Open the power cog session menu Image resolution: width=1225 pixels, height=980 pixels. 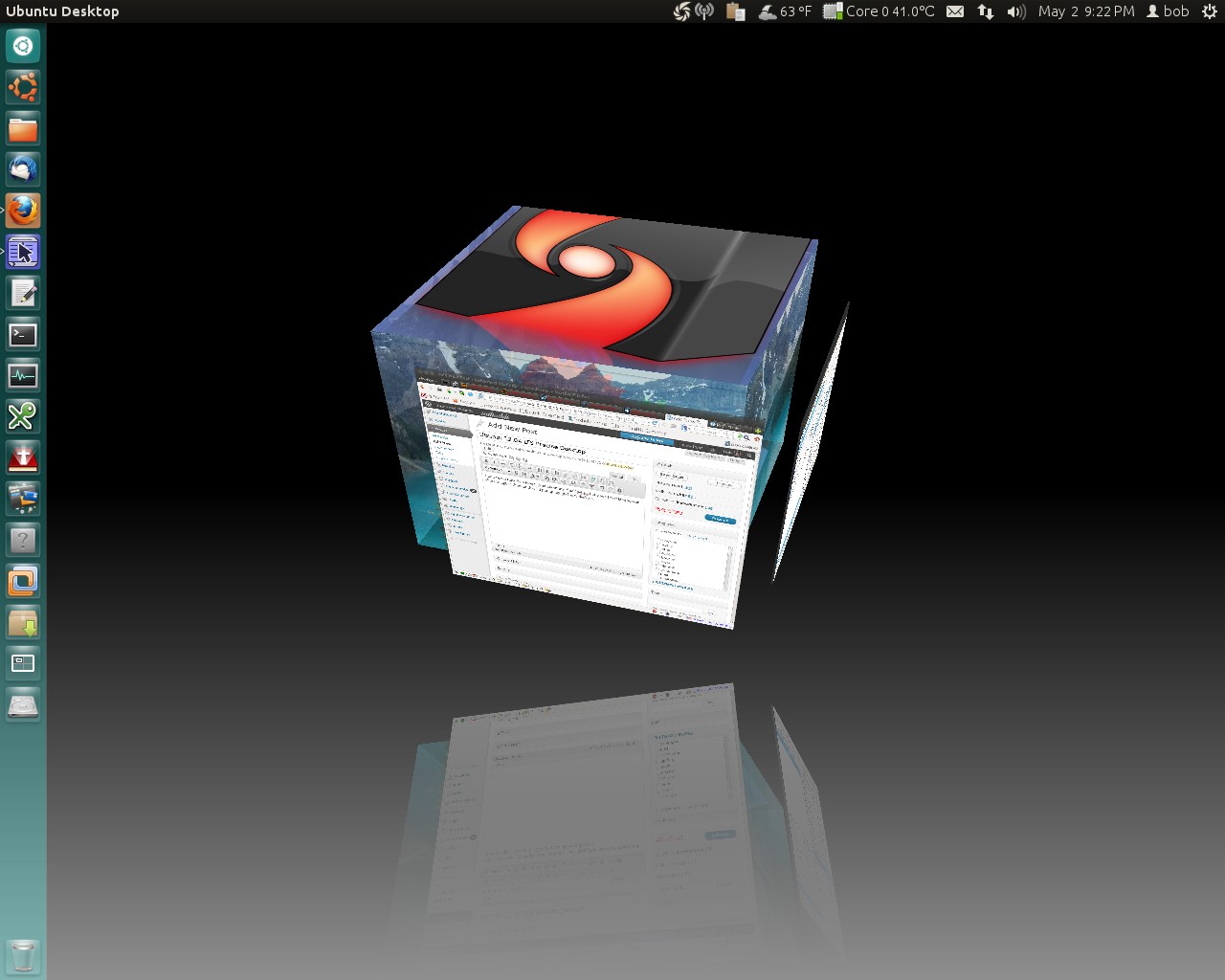pos(1210,11)
